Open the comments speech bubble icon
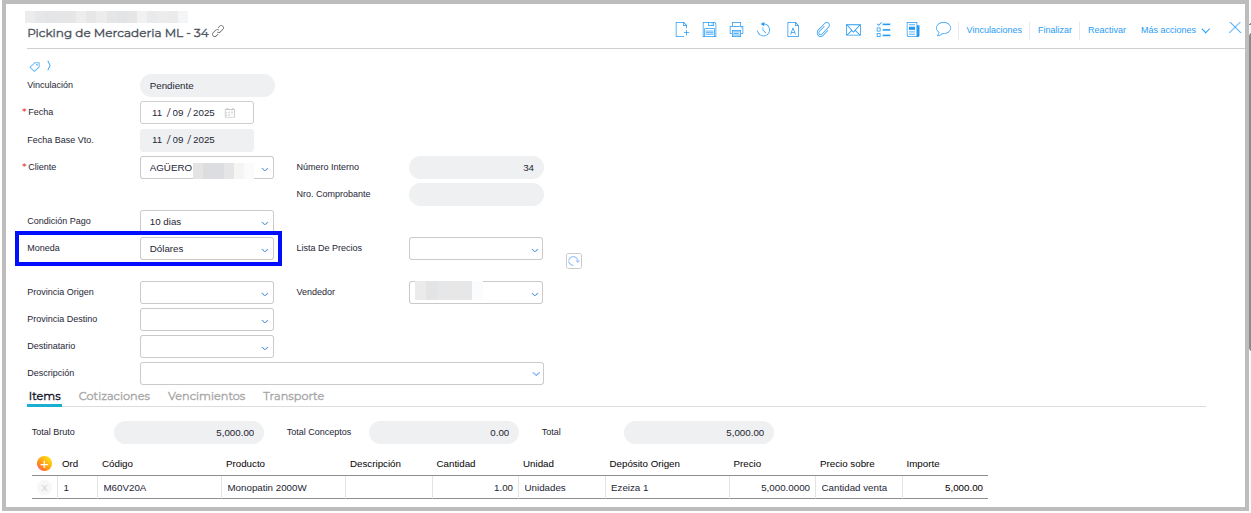The width and height of the screenshot is (1251, 513). pyautogui.click(x=942, y=30)
